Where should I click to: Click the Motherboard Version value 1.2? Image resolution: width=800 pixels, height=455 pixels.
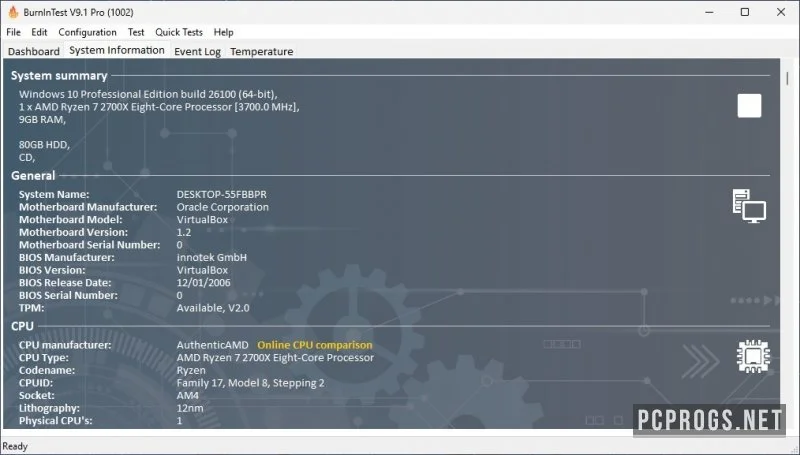tap(184, 232)
